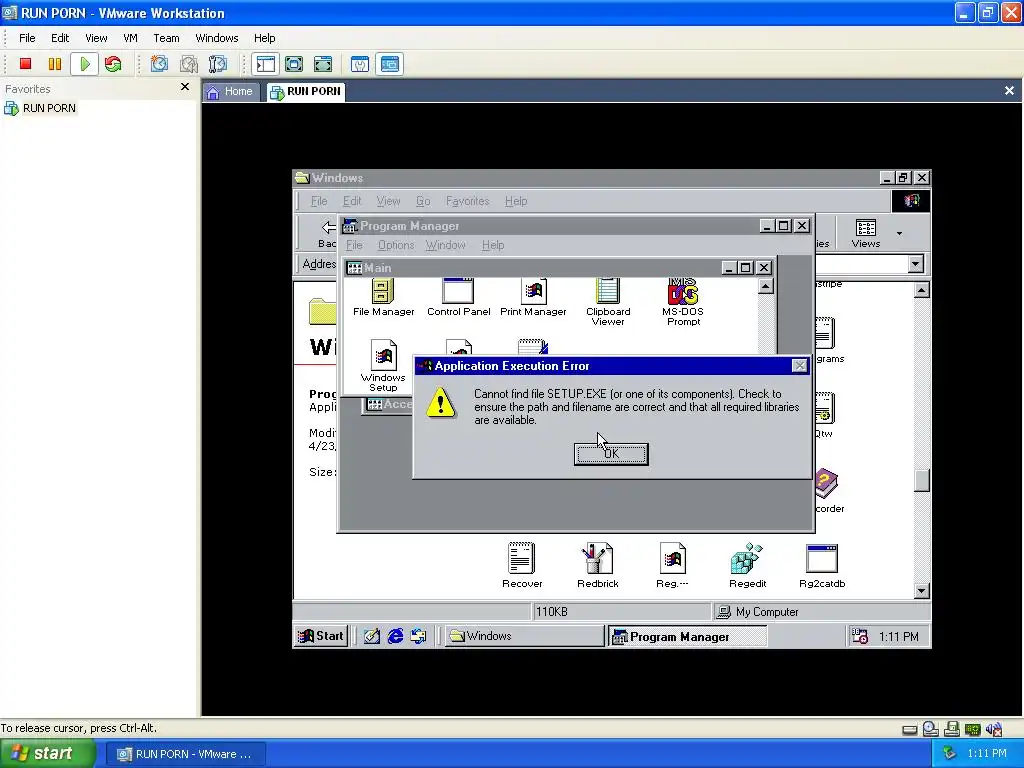The image size is (1024, 768).
Task: Open the Views dropdown arrow
Action: click(899, 233)
